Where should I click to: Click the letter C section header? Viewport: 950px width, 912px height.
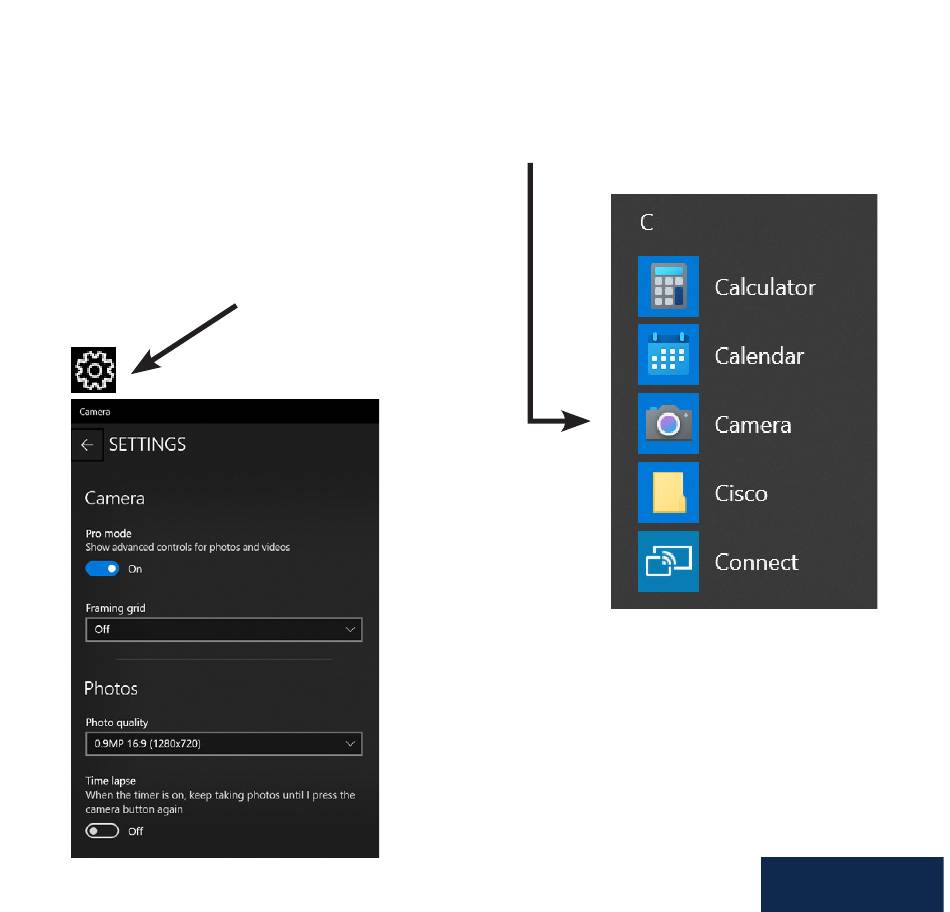646,222
